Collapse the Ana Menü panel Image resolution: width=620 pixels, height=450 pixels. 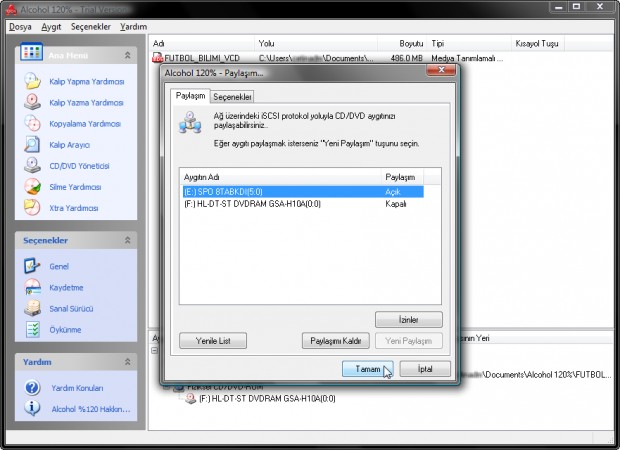coord(128,55)
